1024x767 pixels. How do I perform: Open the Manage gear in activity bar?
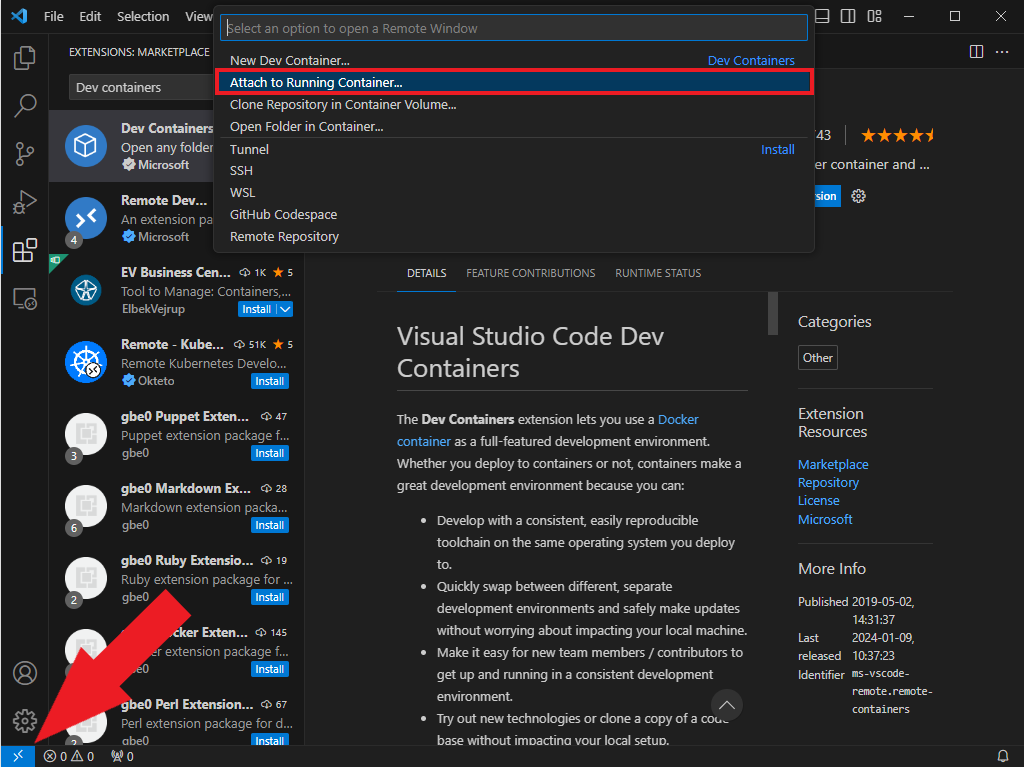click(x=25, y=721)
